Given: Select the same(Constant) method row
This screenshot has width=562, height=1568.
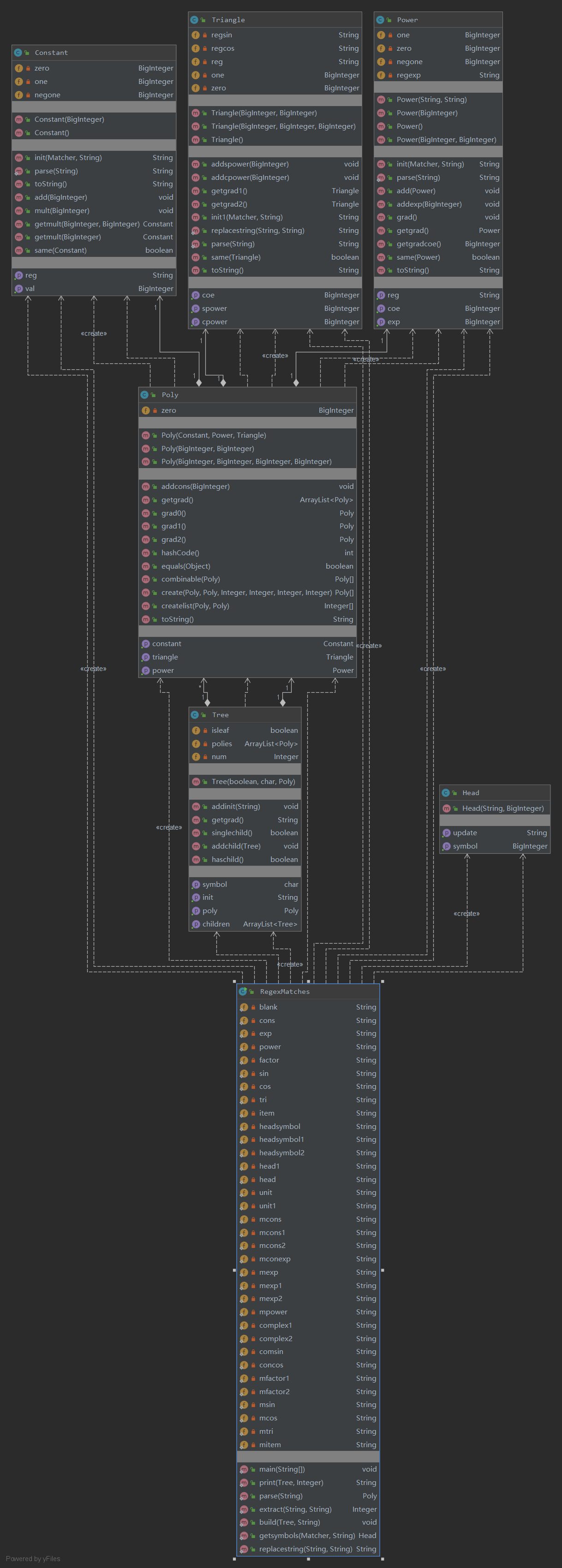Looking at the screenshot, I should tap(94, 251).
